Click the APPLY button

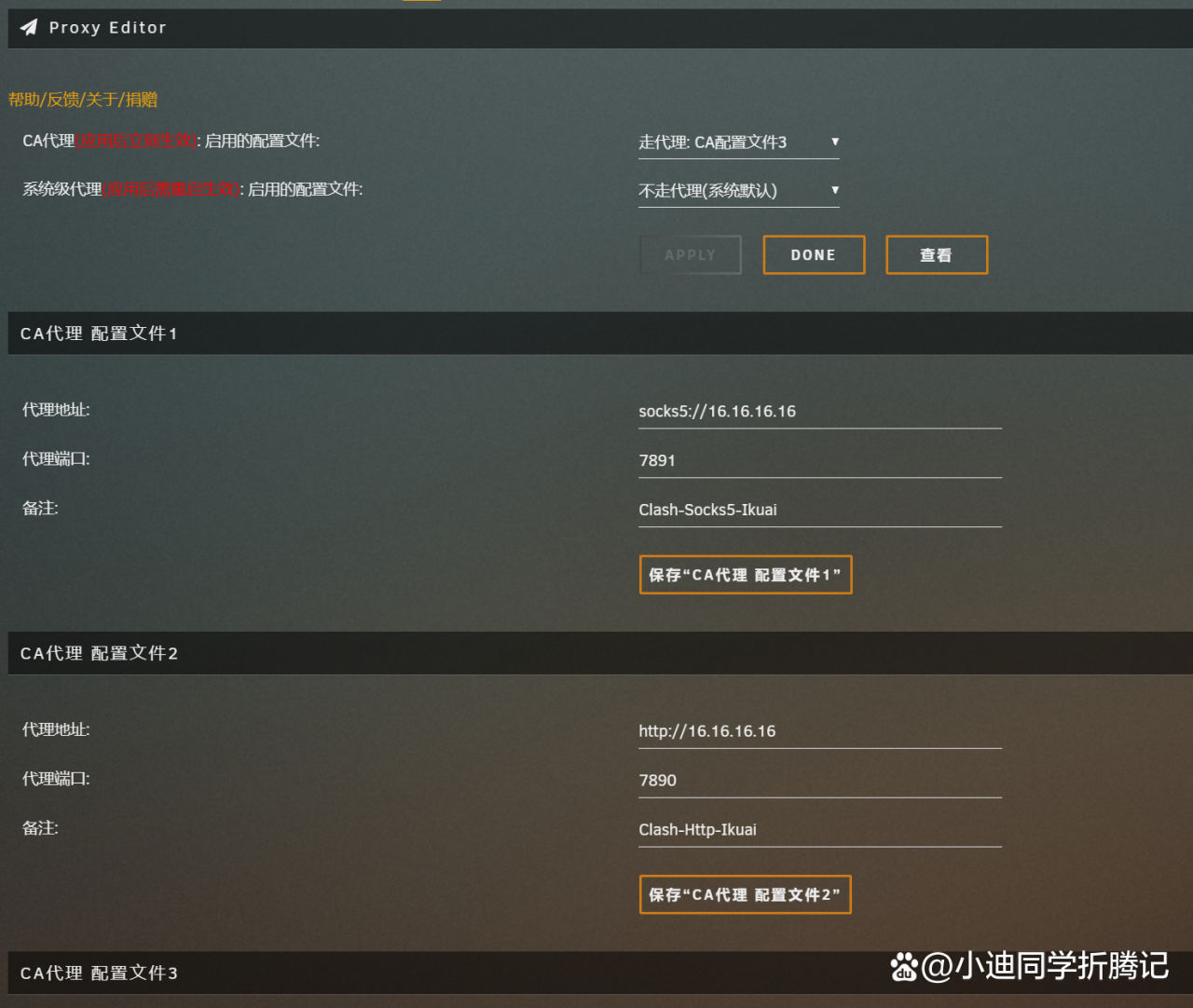tap(691, 255)
